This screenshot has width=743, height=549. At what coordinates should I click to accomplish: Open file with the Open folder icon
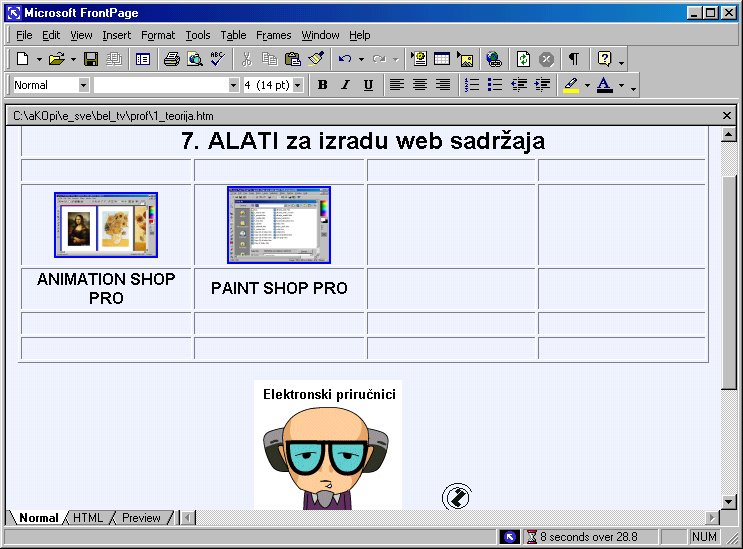(x=56, y=59)
